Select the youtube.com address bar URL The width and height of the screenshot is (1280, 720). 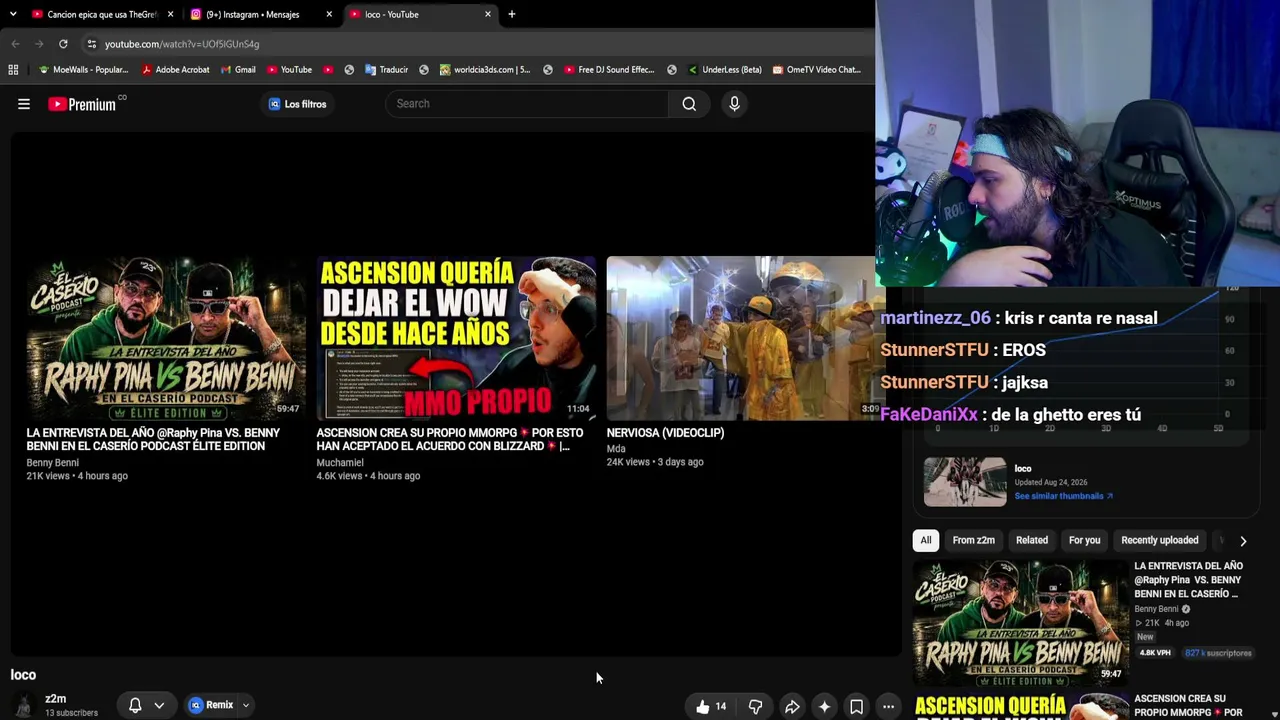coord(182,44)
